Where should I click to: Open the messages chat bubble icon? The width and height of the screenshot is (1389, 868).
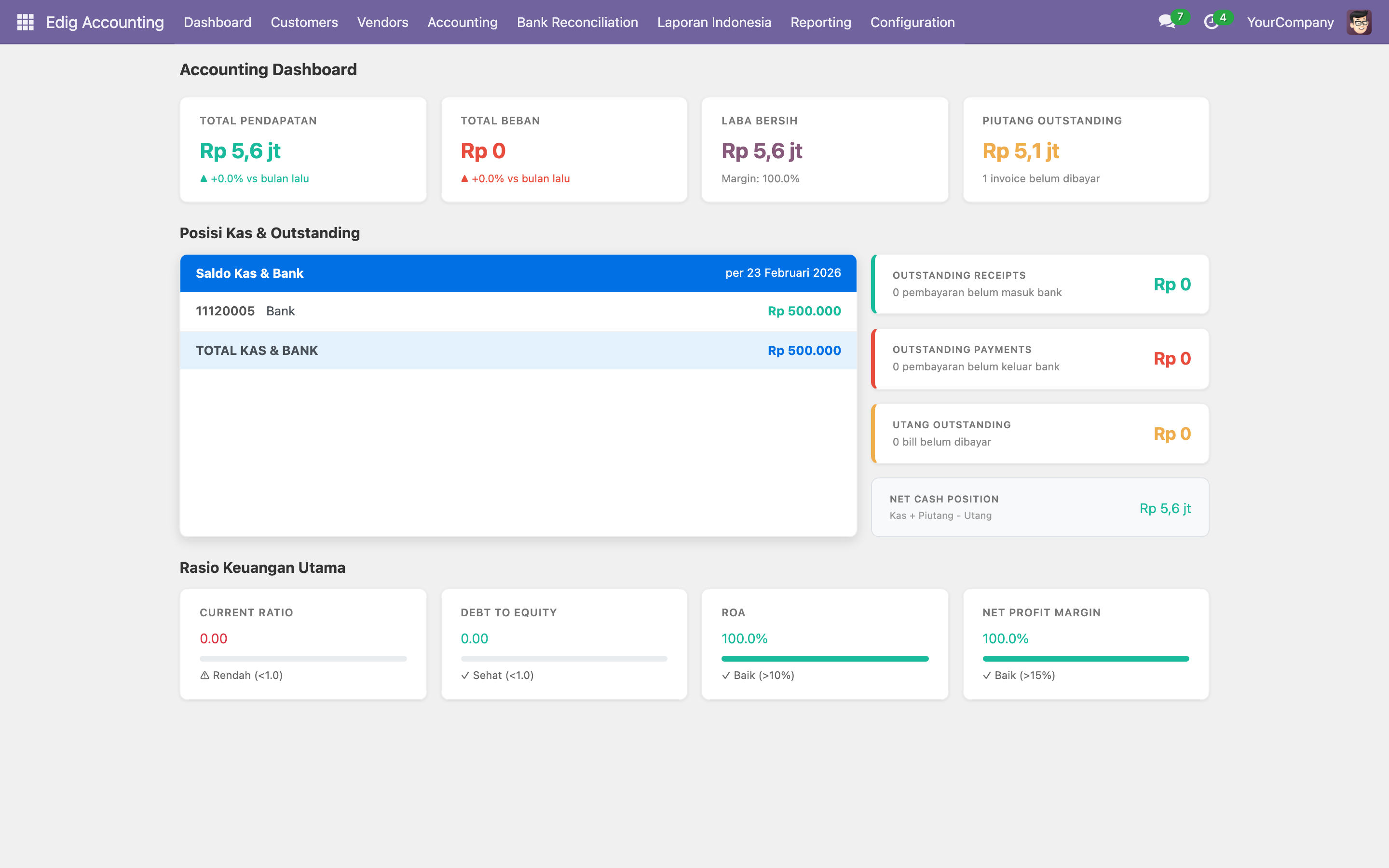1166,22
